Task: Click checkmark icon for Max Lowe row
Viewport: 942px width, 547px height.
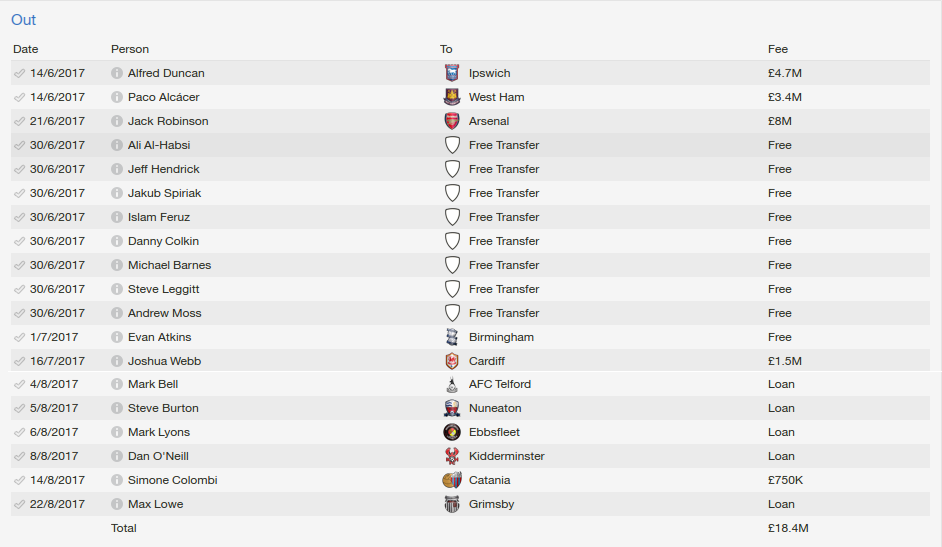Action: [x=19, y=504]
